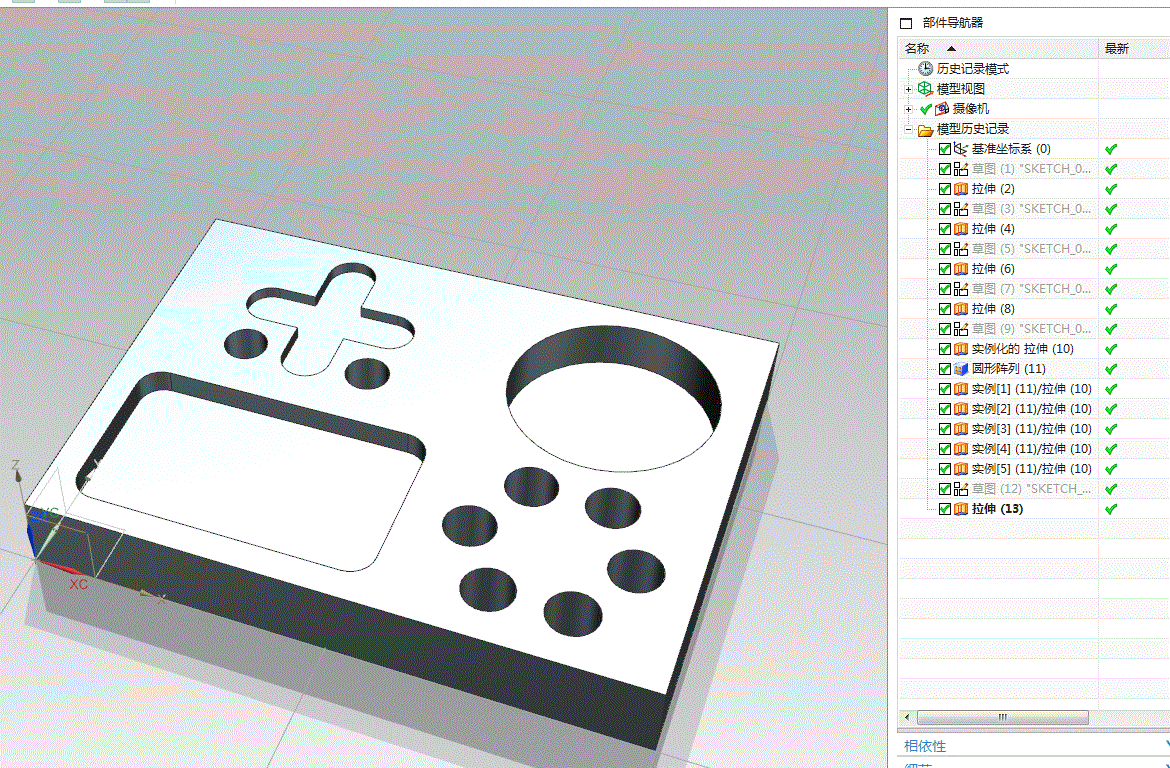The width and height of the screenshot is (1170, 768).
Task: Select the 实例[4] (11)/拉伸 (10) label
Action: pos(1032,449)
